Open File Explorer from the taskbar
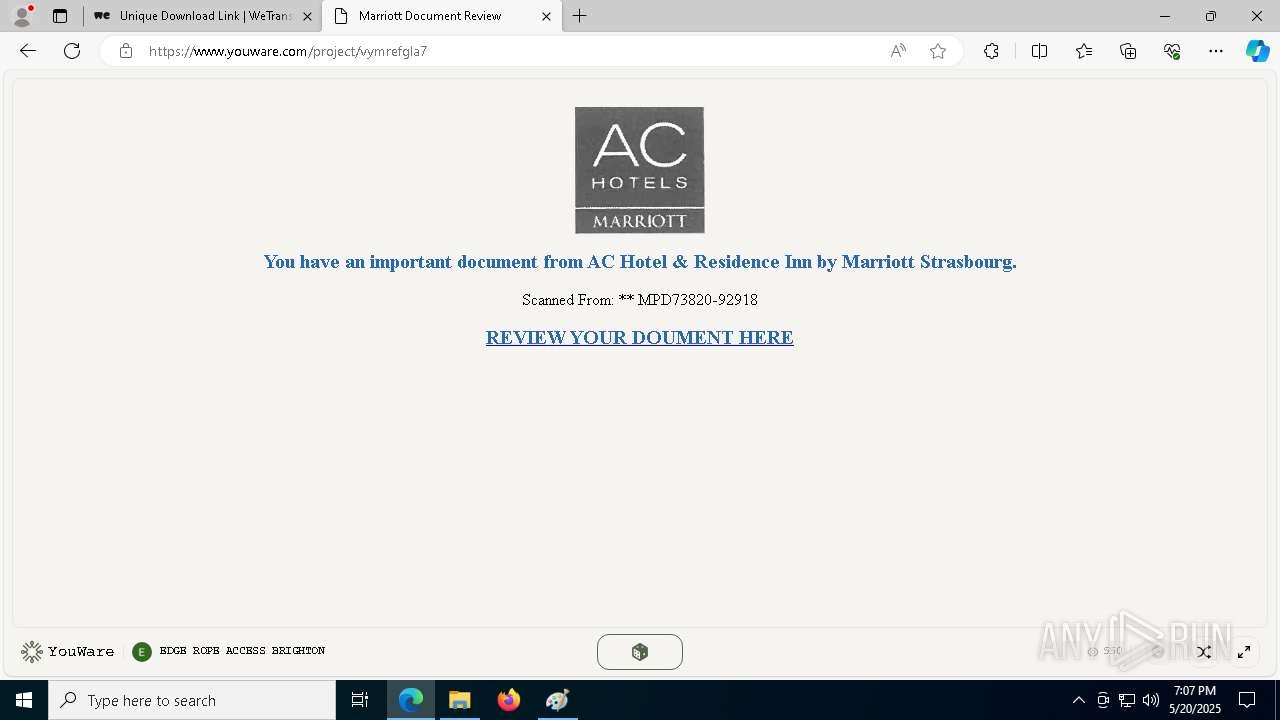 460,700
